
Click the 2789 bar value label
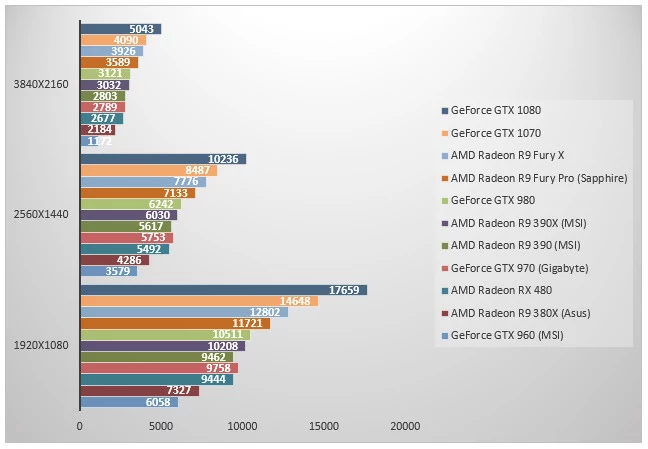point(105,108)
